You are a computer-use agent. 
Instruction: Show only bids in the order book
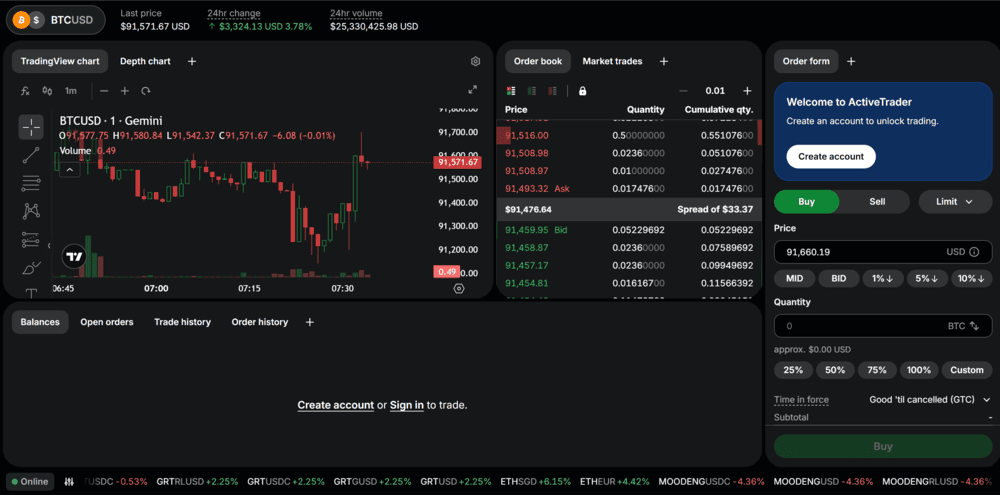(x=531, y=91)
